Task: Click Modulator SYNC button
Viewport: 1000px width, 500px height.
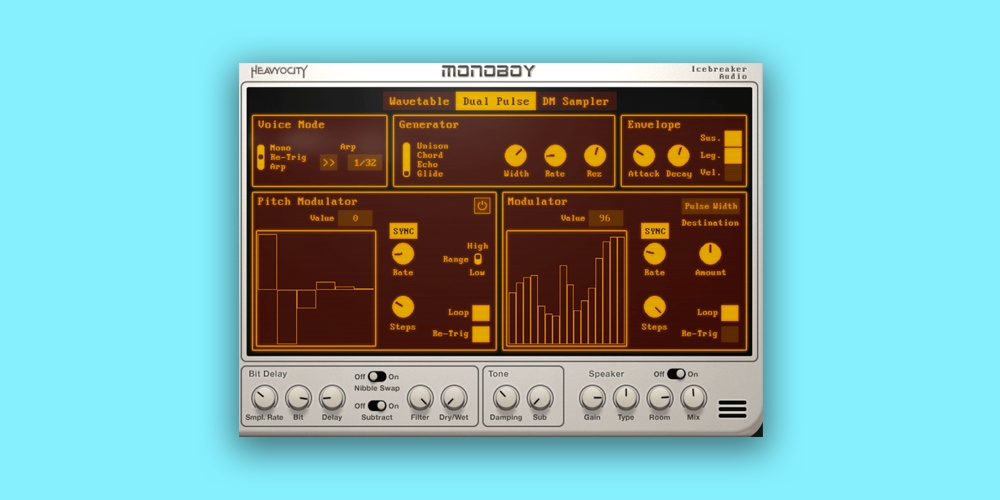Action: pyautogui.click(x=655, y=231)
